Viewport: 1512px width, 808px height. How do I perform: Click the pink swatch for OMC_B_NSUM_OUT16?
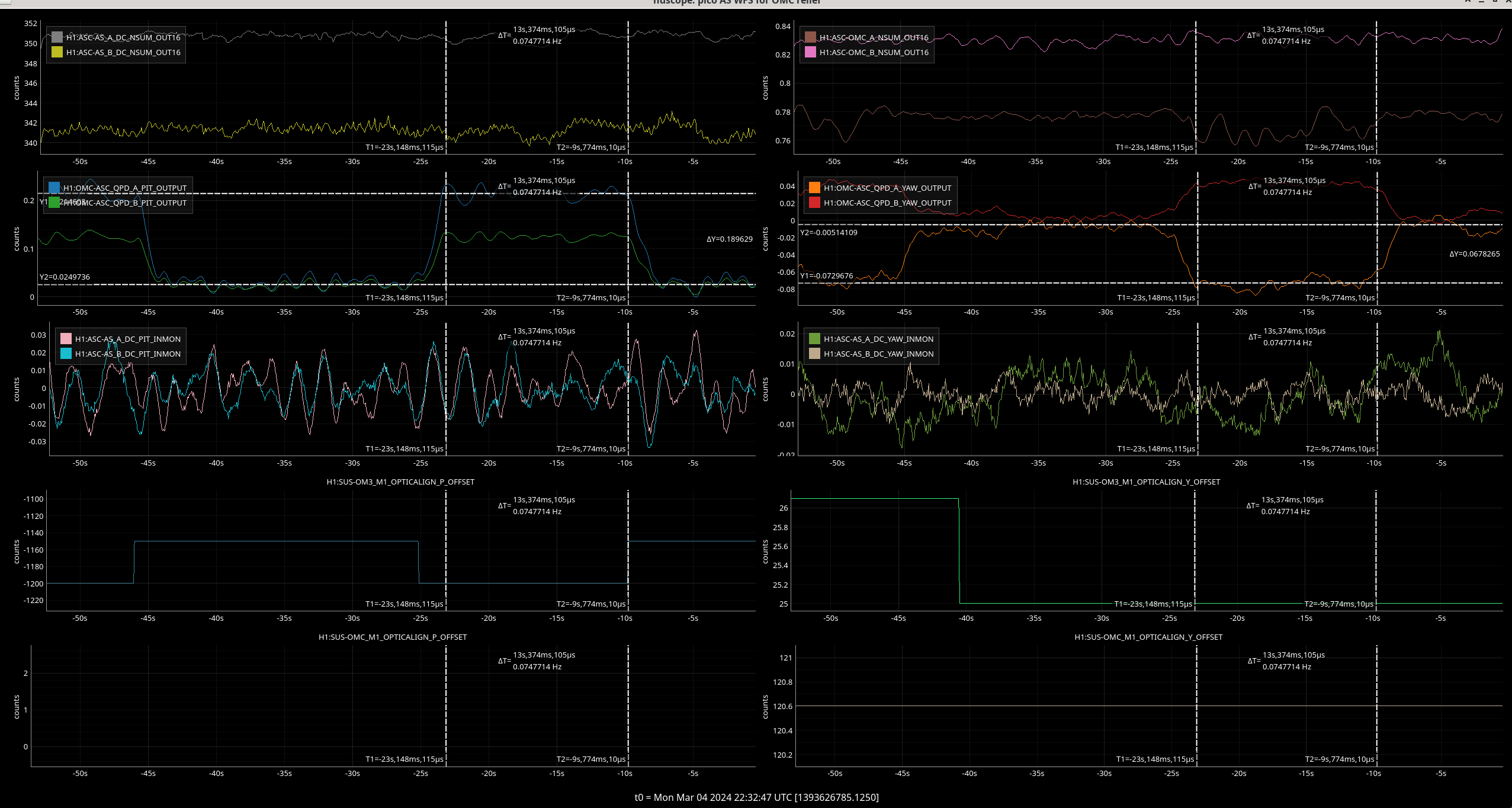(810, 52)
